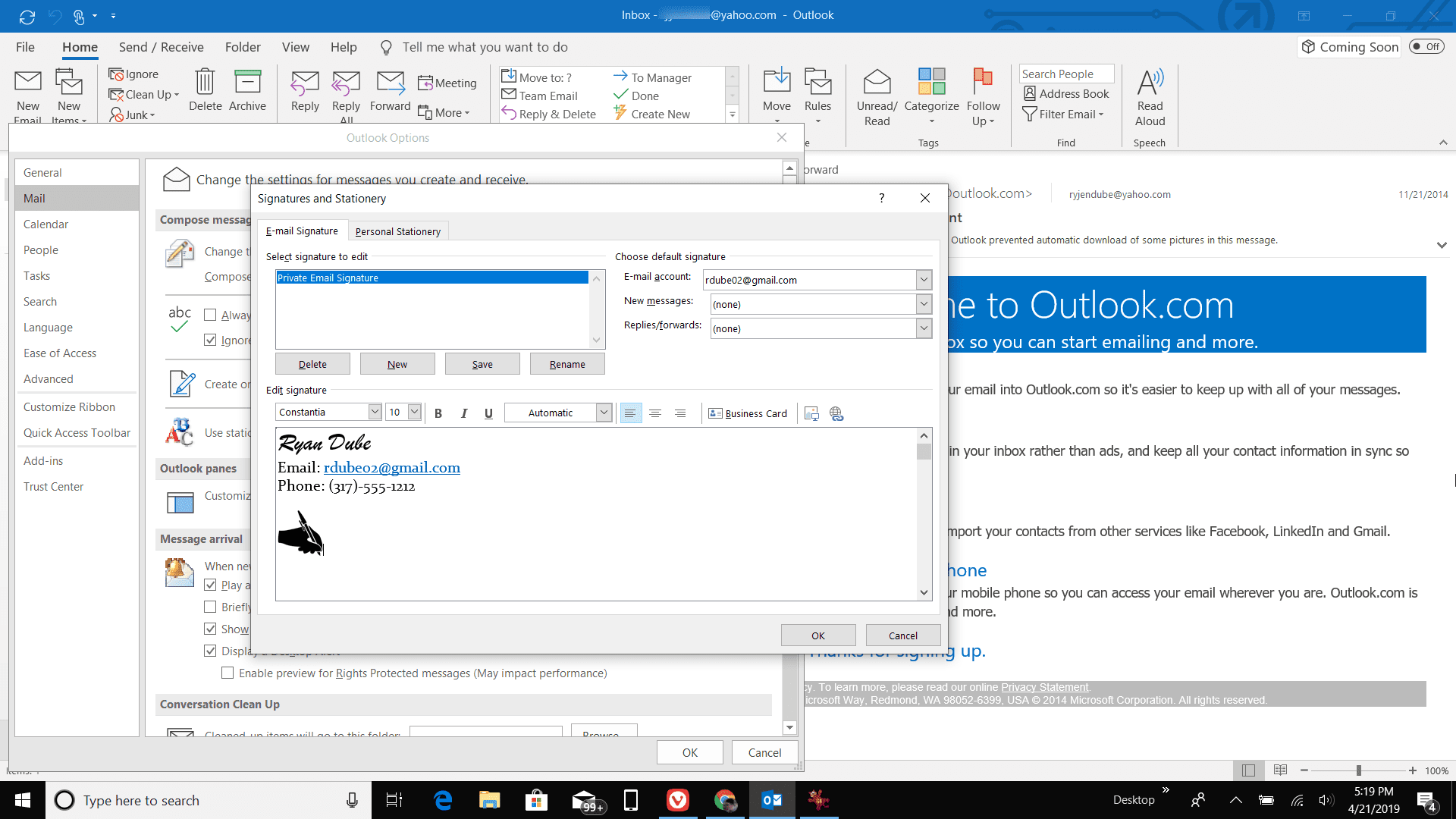The height and width of the screenshot is (819, 1456).
Task: Expand the Replies/forwards dropdown
Action: point(922,328)
